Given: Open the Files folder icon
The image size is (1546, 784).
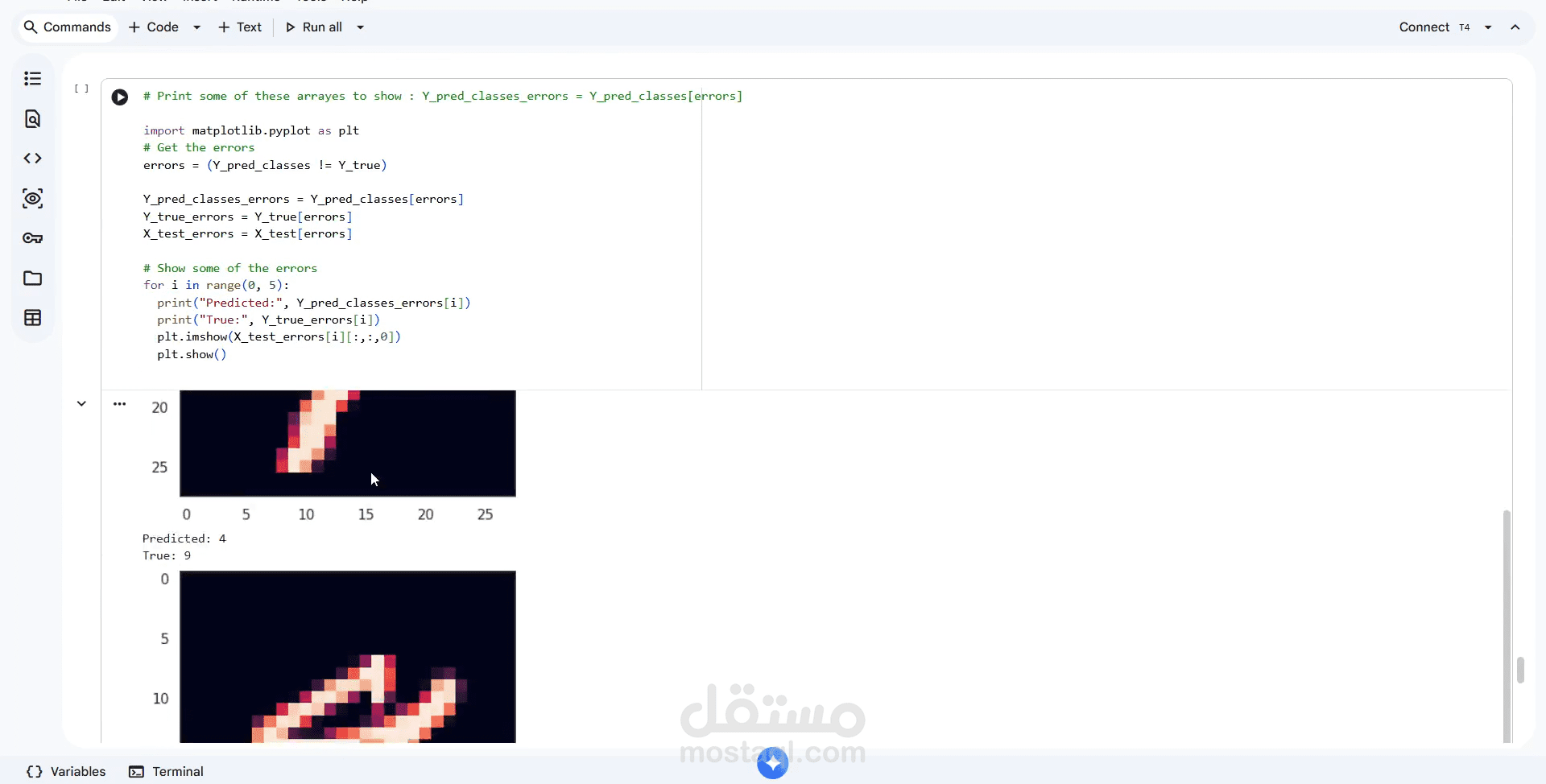Looking at the screenshot, I should coord(32,279).
